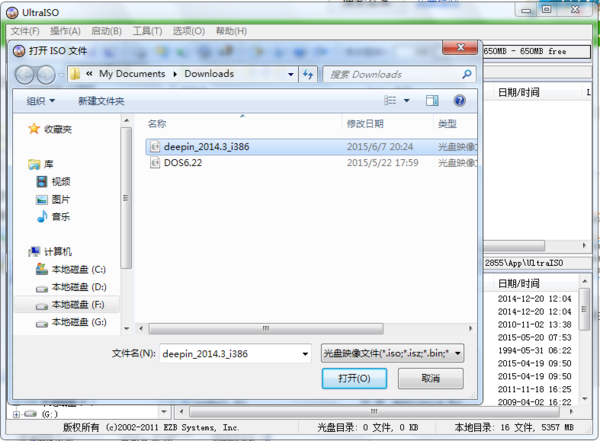Click the 650MB free capacity bar

coord(537,51)
